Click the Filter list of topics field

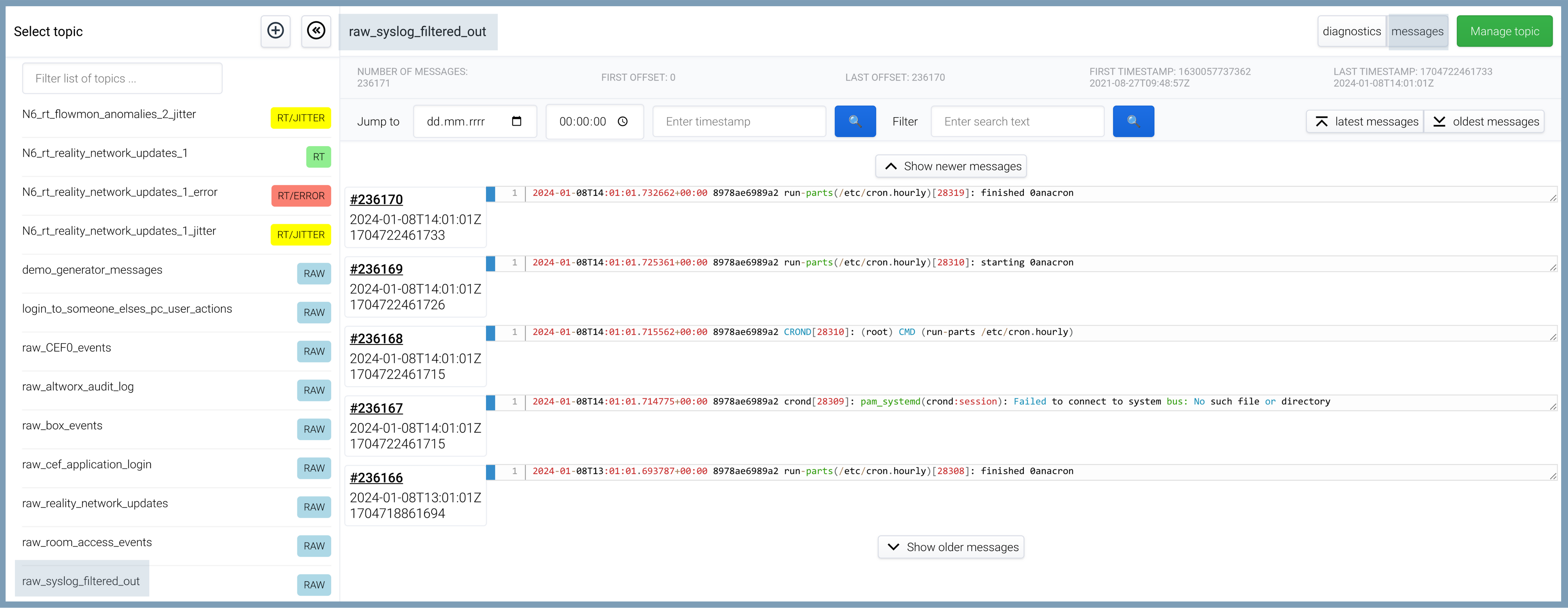tap(122, 78)
